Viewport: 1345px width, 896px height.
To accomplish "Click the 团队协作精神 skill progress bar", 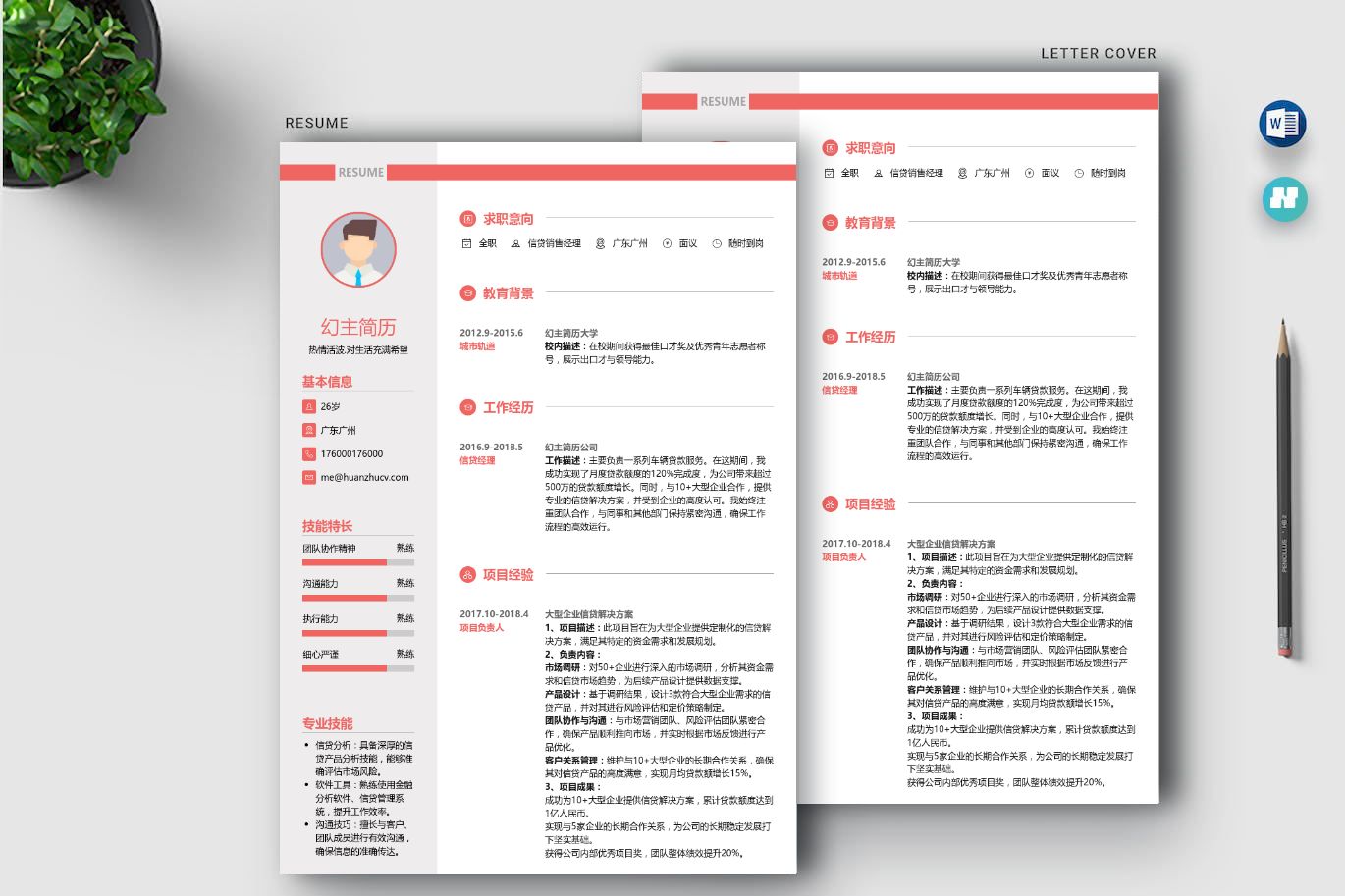I will [x=358, y=562].
